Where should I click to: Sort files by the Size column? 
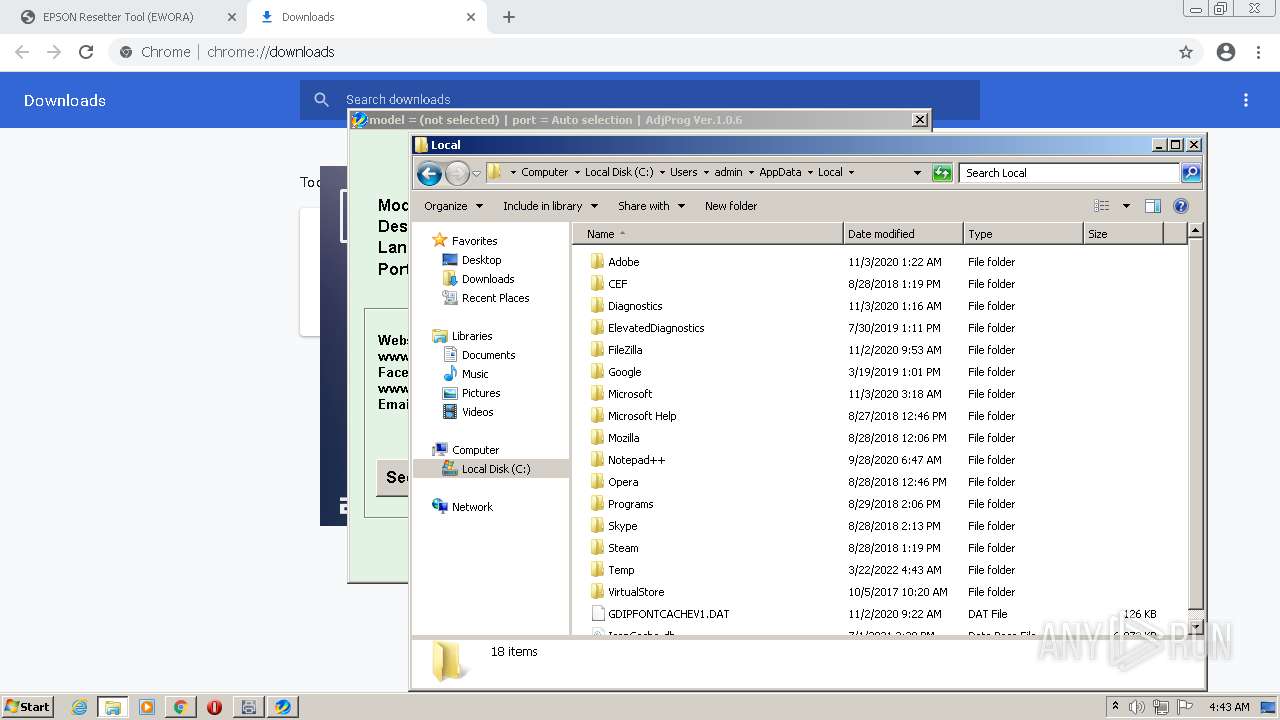coord(1123,234)
